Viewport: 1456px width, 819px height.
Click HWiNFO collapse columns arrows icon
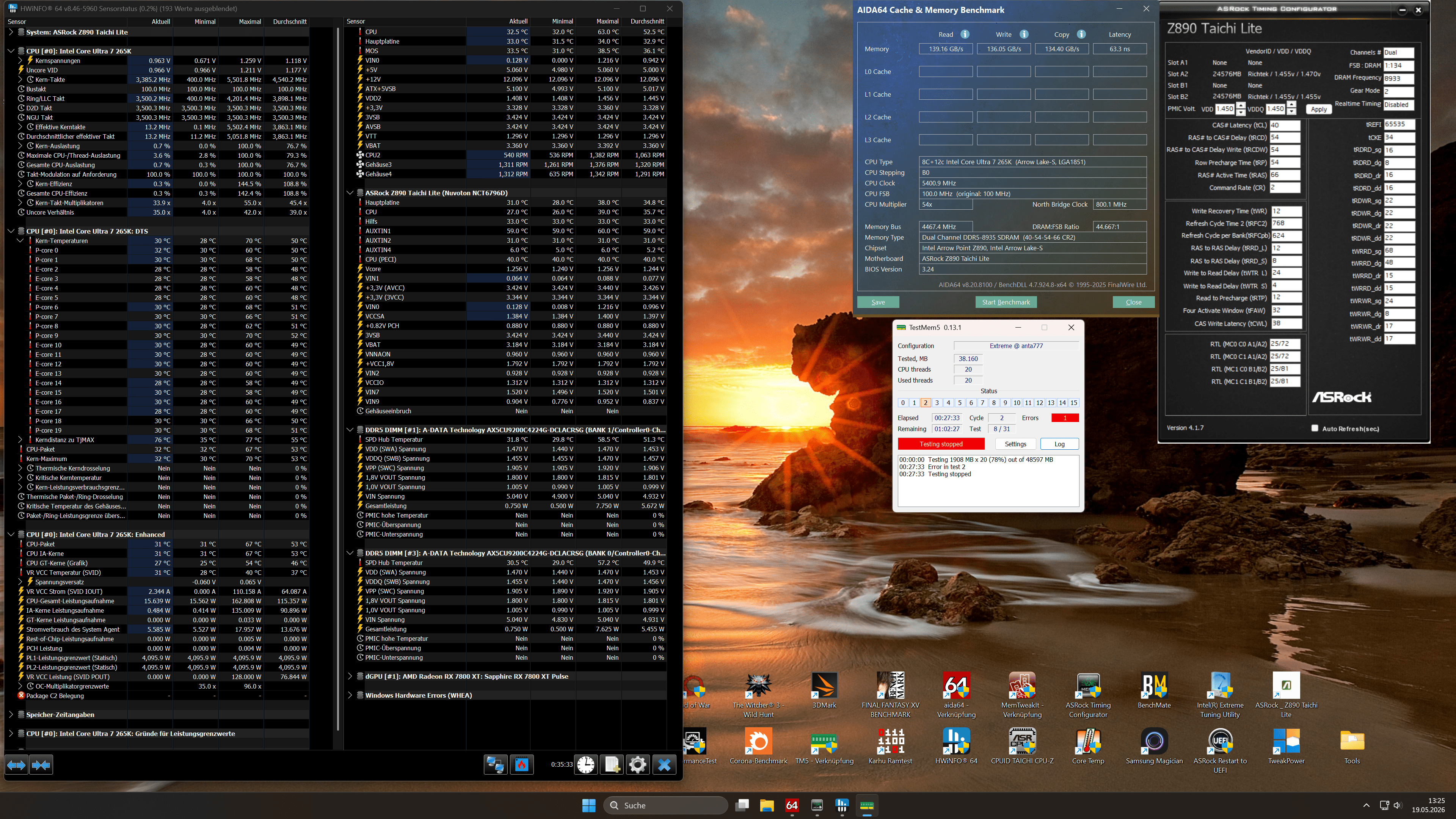41,765
